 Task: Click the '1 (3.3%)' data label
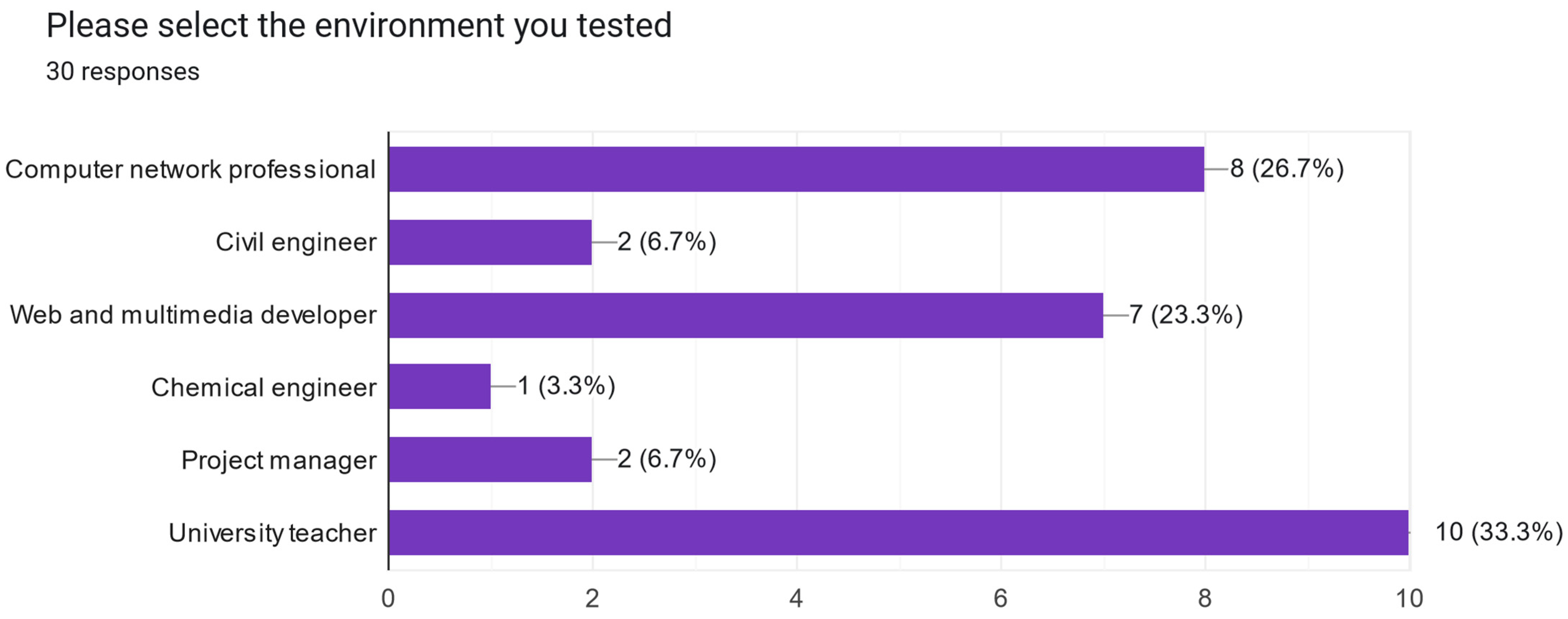[x=566, y=386]
